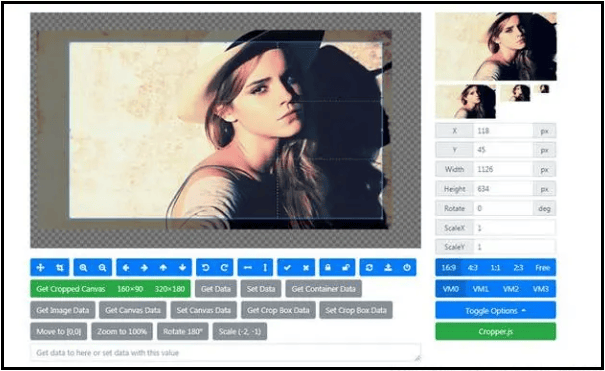Click Scale (-2, -1) button
Image resolution: width=605 pixels, height=371 pixels.
(240, 331)
